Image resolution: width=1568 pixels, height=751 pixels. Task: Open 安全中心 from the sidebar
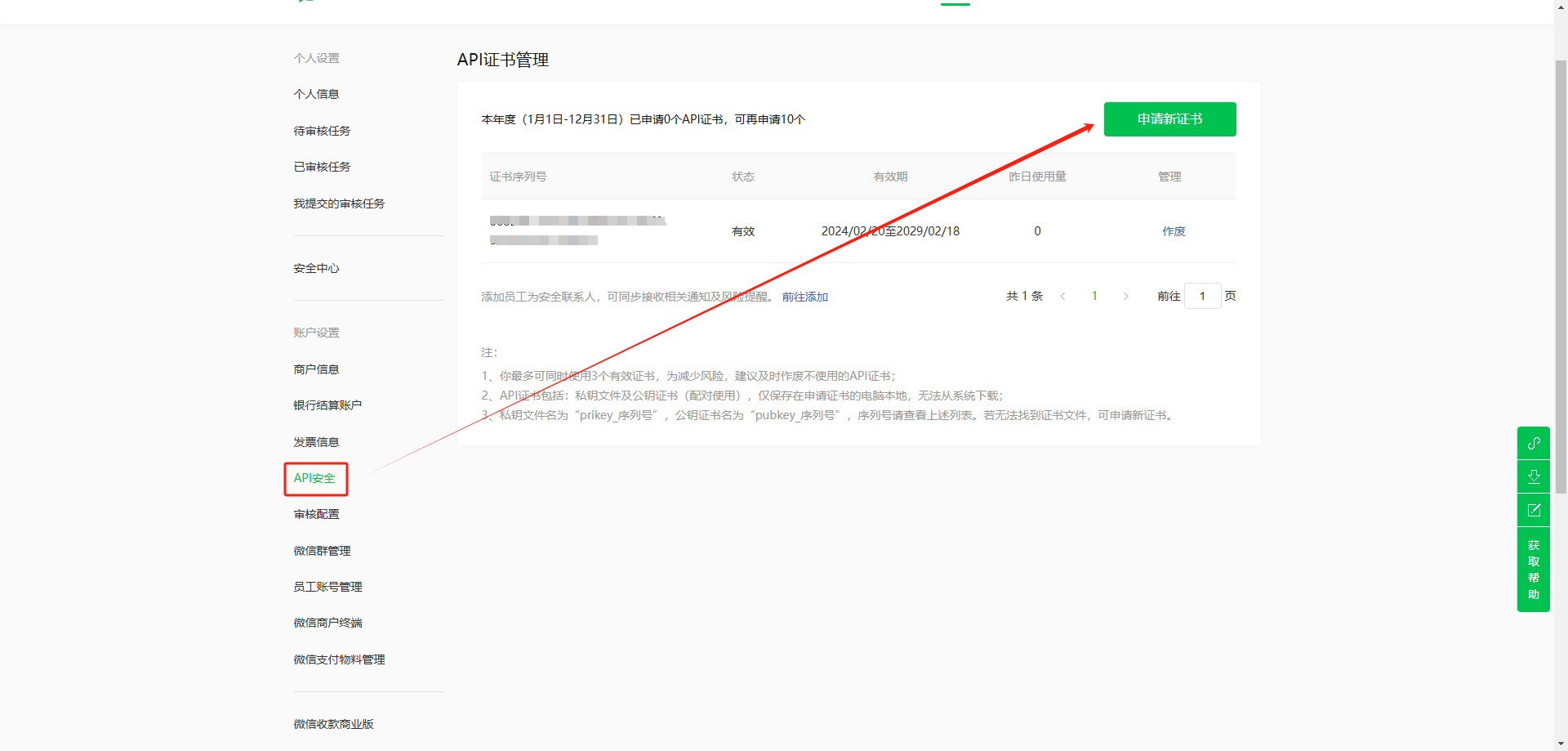click(316, 268)
